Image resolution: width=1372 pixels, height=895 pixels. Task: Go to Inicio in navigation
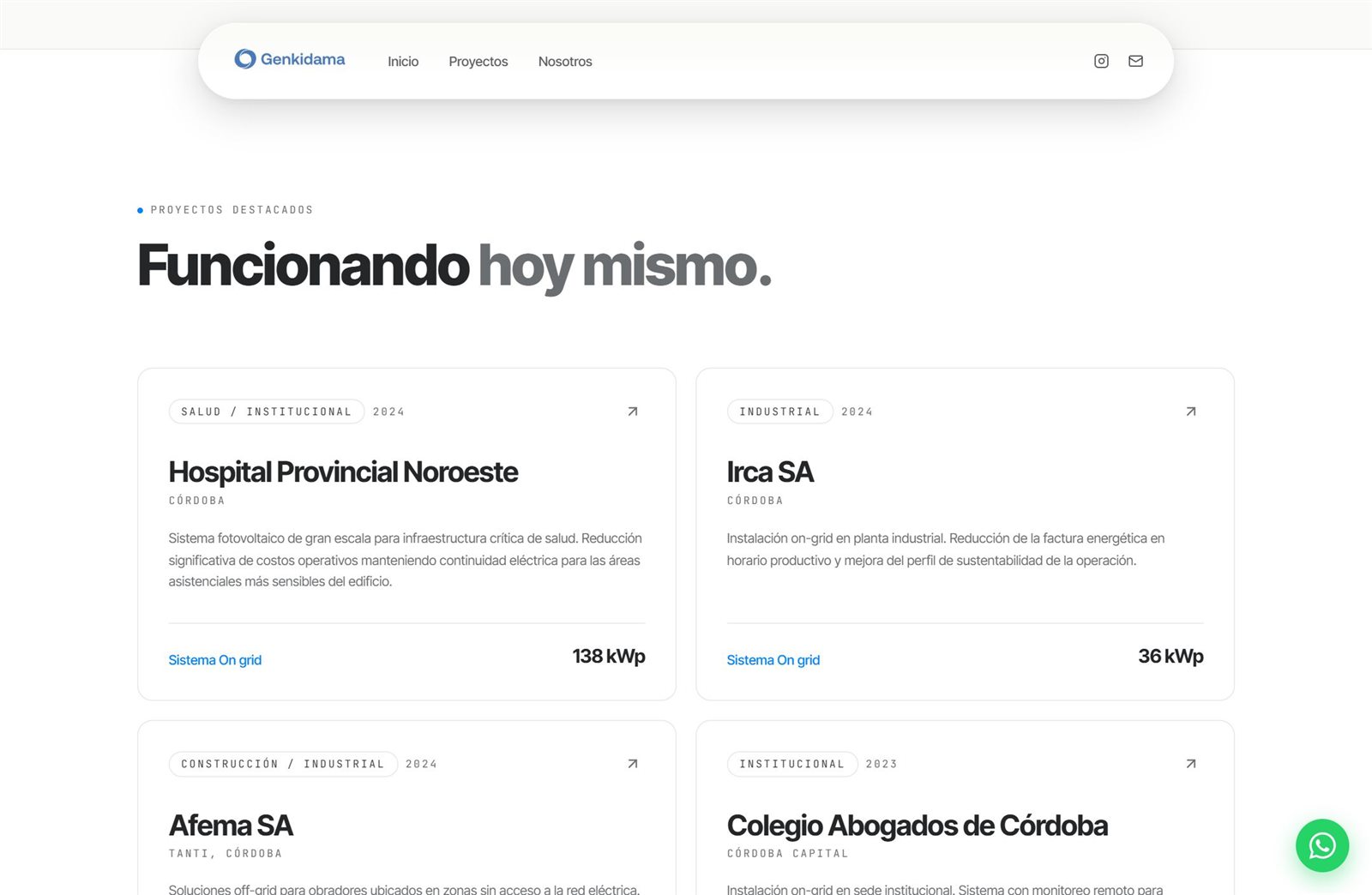(403, 62)
